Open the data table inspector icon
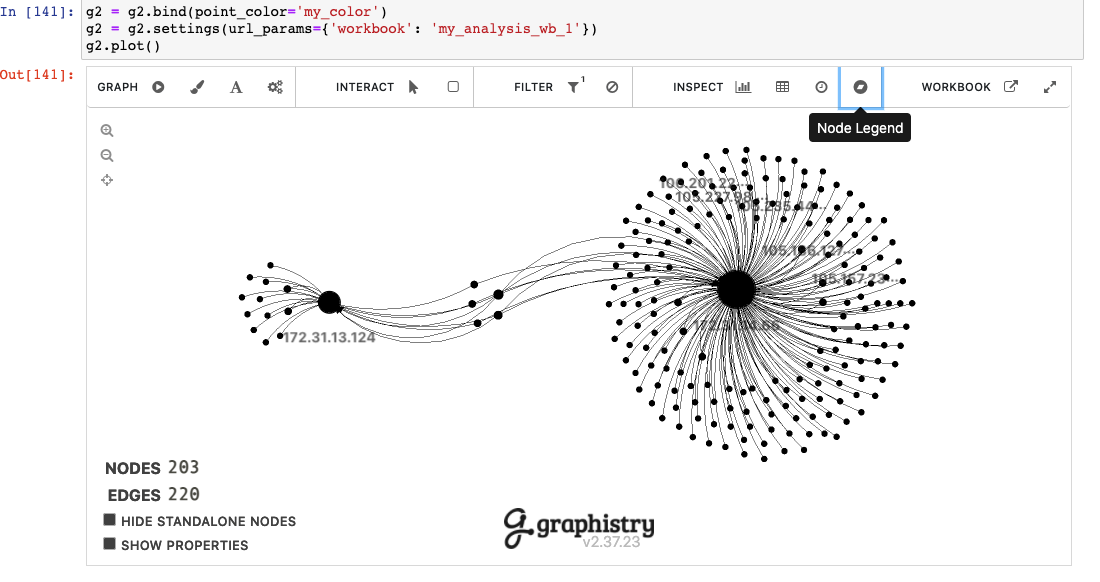The image size is (1100, 582). (x=782, y=87)
